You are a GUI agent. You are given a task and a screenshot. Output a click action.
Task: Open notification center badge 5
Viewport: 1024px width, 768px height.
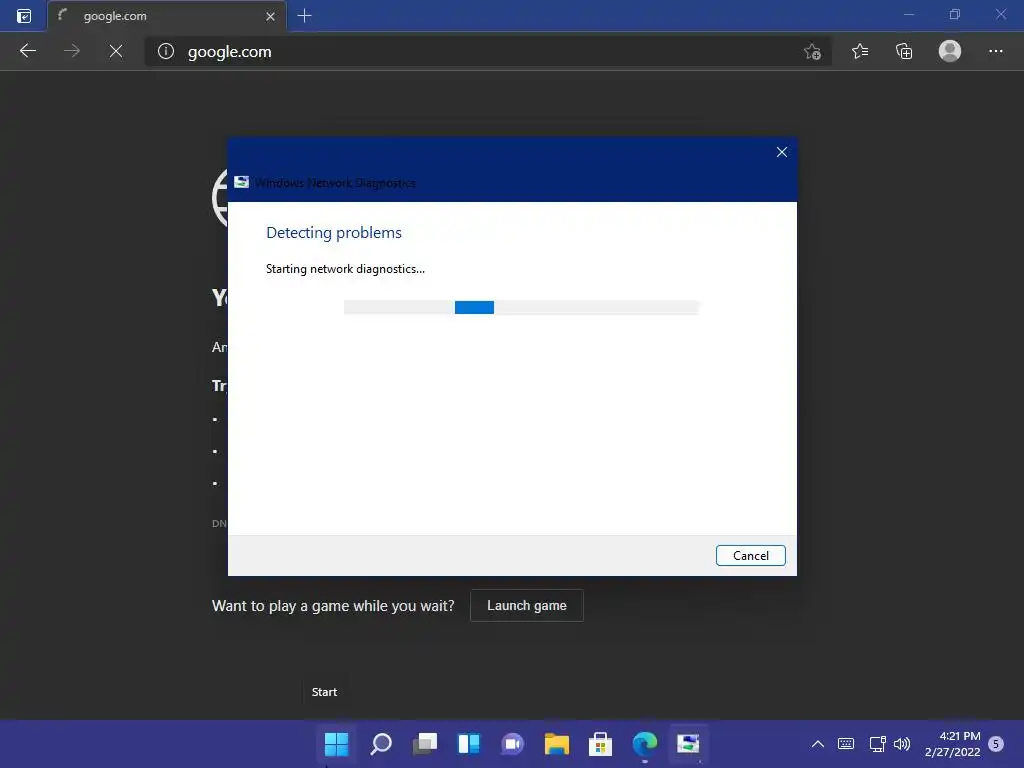996,743
